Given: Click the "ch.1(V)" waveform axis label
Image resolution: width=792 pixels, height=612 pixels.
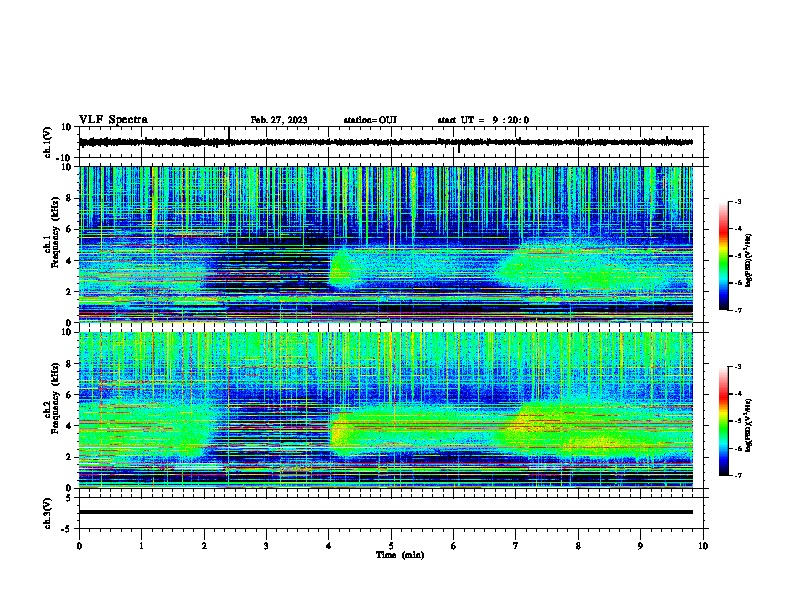Looking at the screenshot, I should tap(48, 142).
